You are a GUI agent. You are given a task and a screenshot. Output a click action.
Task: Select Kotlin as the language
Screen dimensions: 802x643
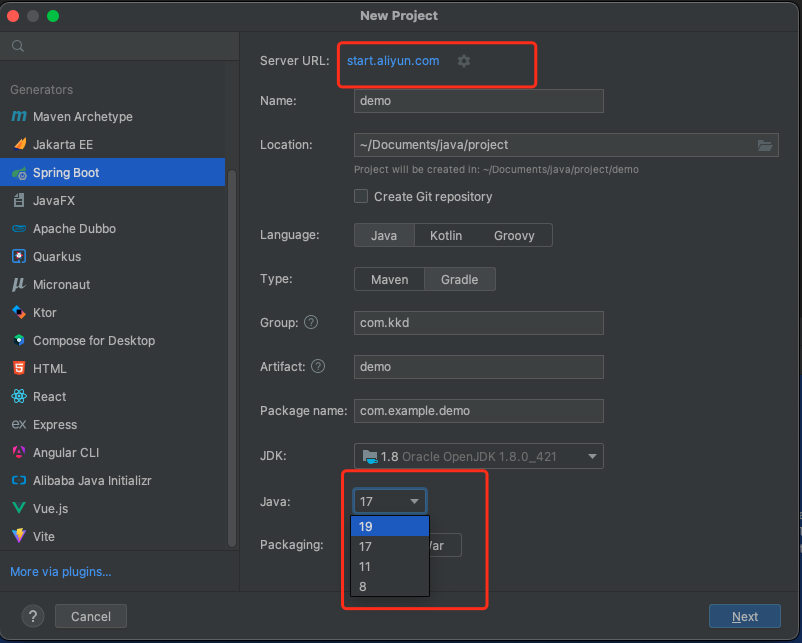click(x=446, y=235)
